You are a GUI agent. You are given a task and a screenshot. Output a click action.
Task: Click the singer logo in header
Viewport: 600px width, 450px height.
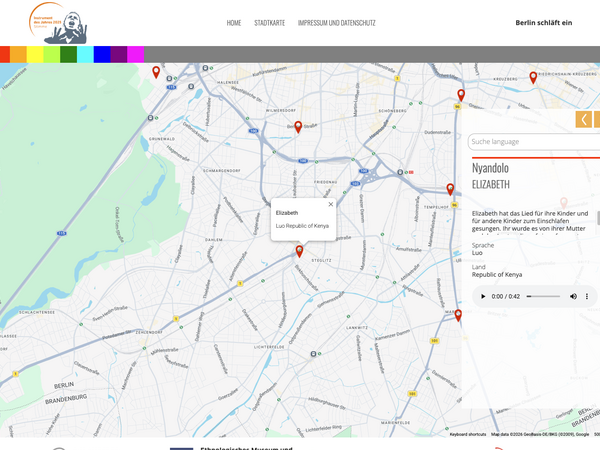click(x=58, y=23)
